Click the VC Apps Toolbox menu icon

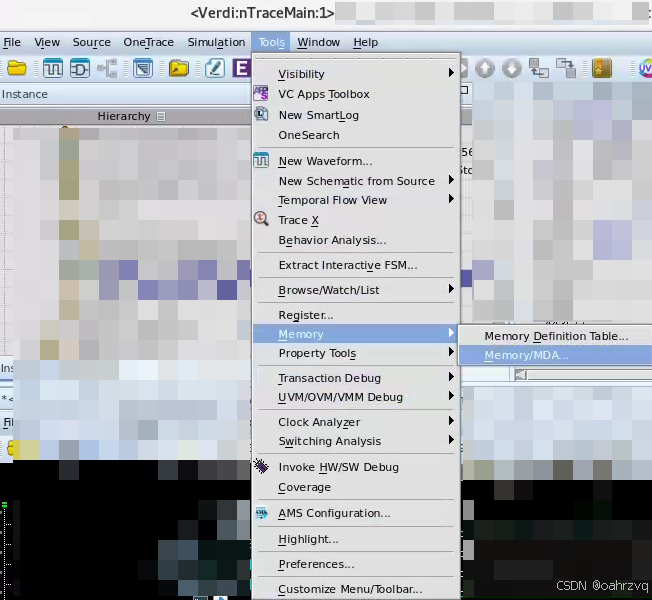click(261, 93)
